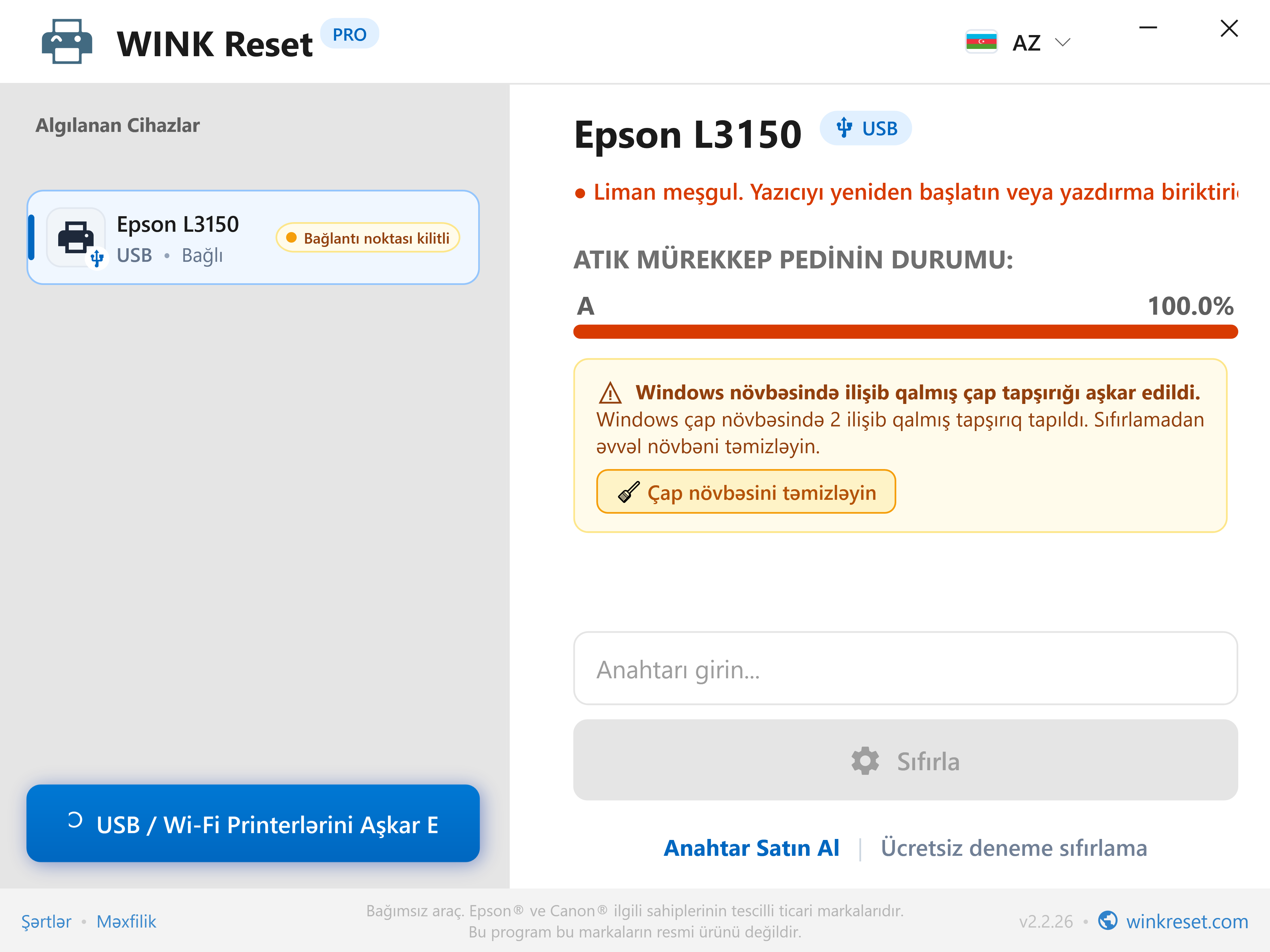Open the 'Ücretsiz deneme sıfırlama' link

coord(1014,848)
